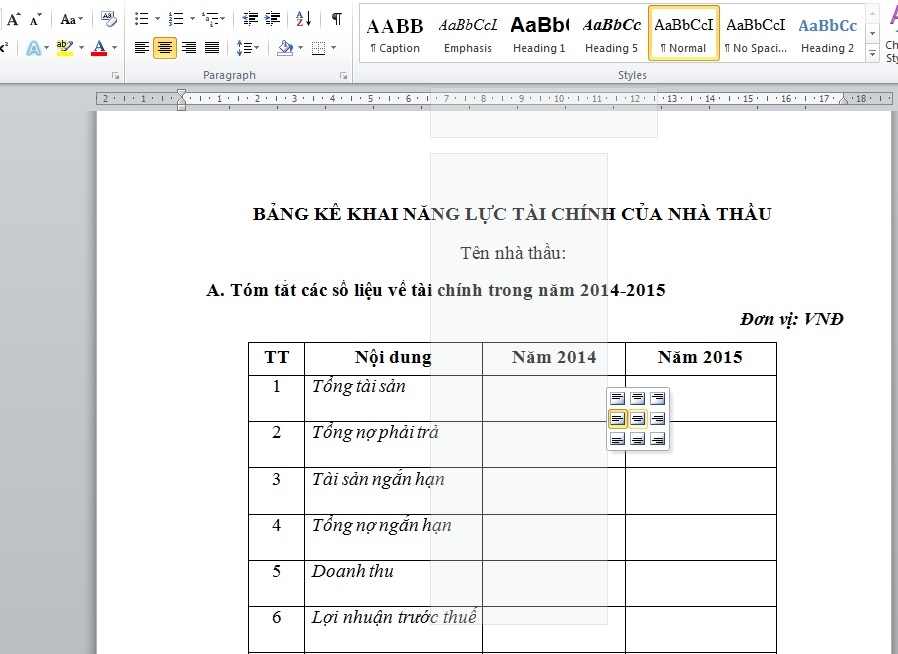Toggle show paragraph marks (¶)

336,18
